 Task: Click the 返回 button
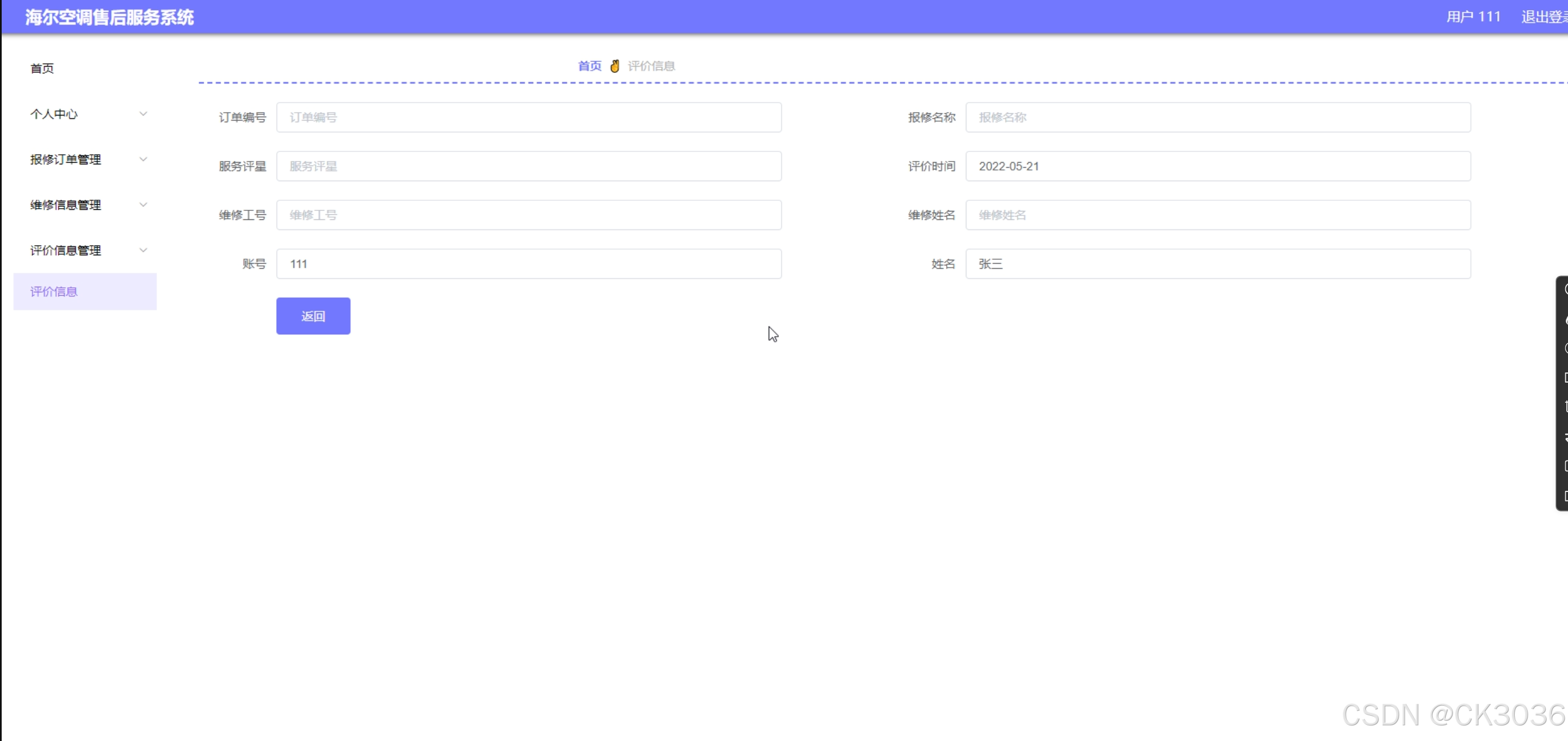pos(313,316)
